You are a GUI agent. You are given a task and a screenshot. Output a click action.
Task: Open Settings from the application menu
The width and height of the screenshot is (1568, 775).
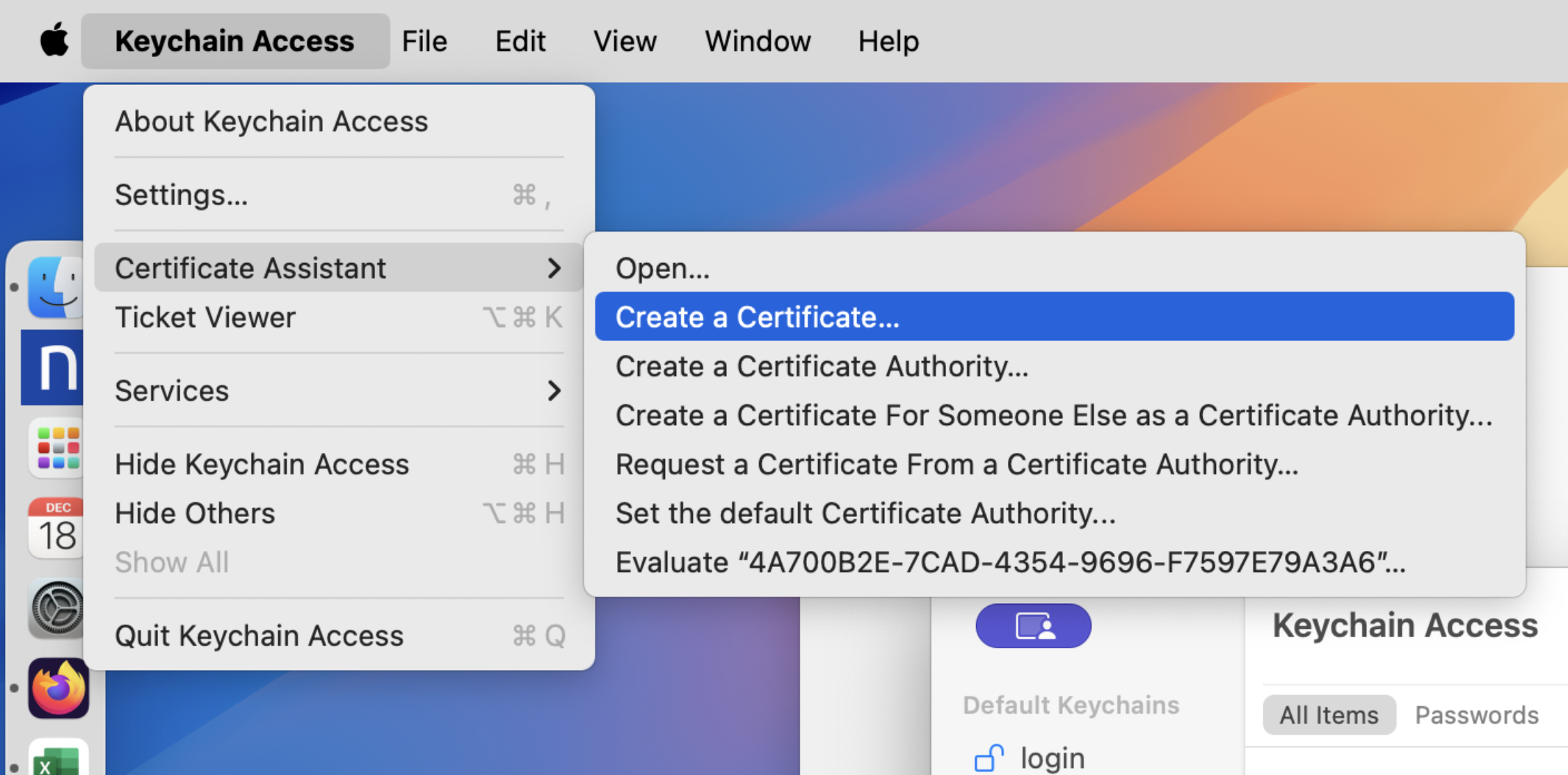coord(181,195)
